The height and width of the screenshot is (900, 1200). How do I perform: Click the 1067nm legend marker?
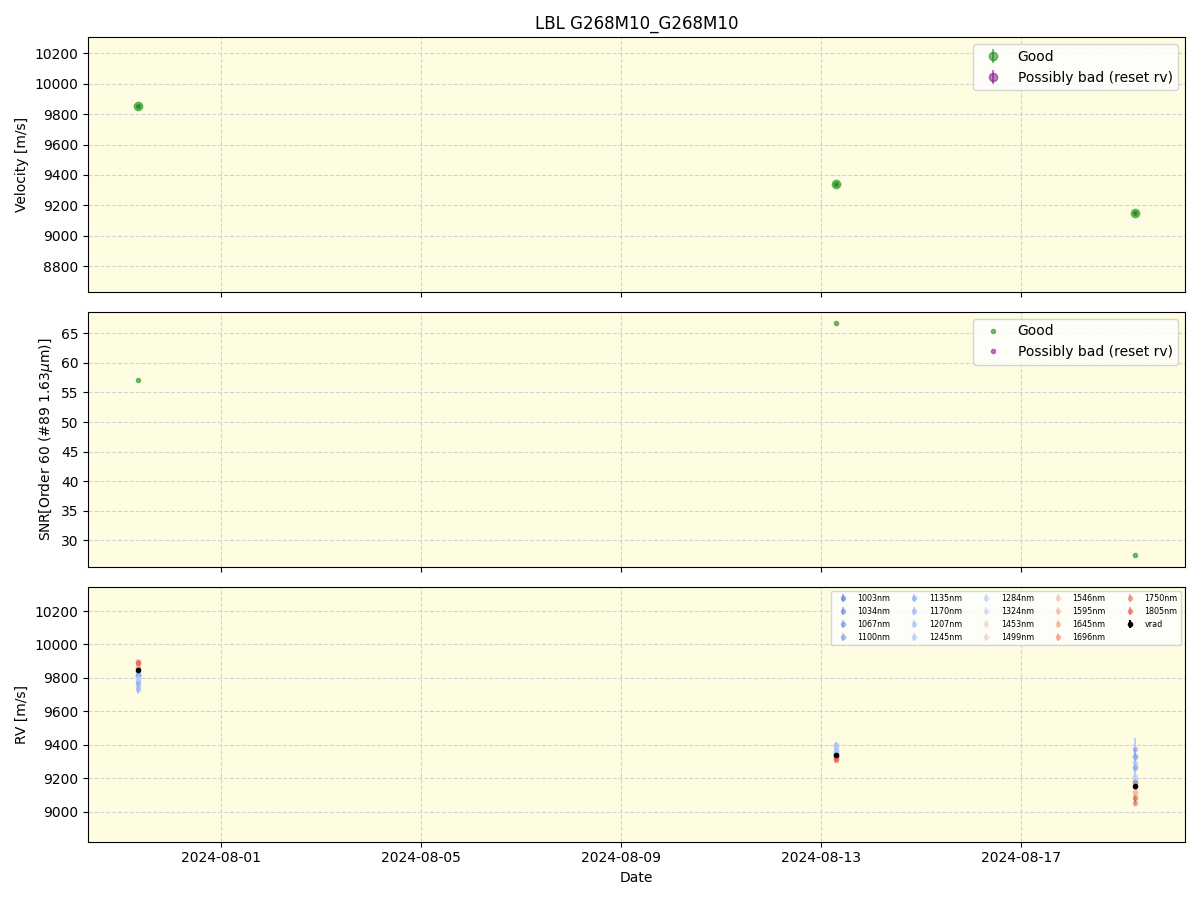(843, 624)
